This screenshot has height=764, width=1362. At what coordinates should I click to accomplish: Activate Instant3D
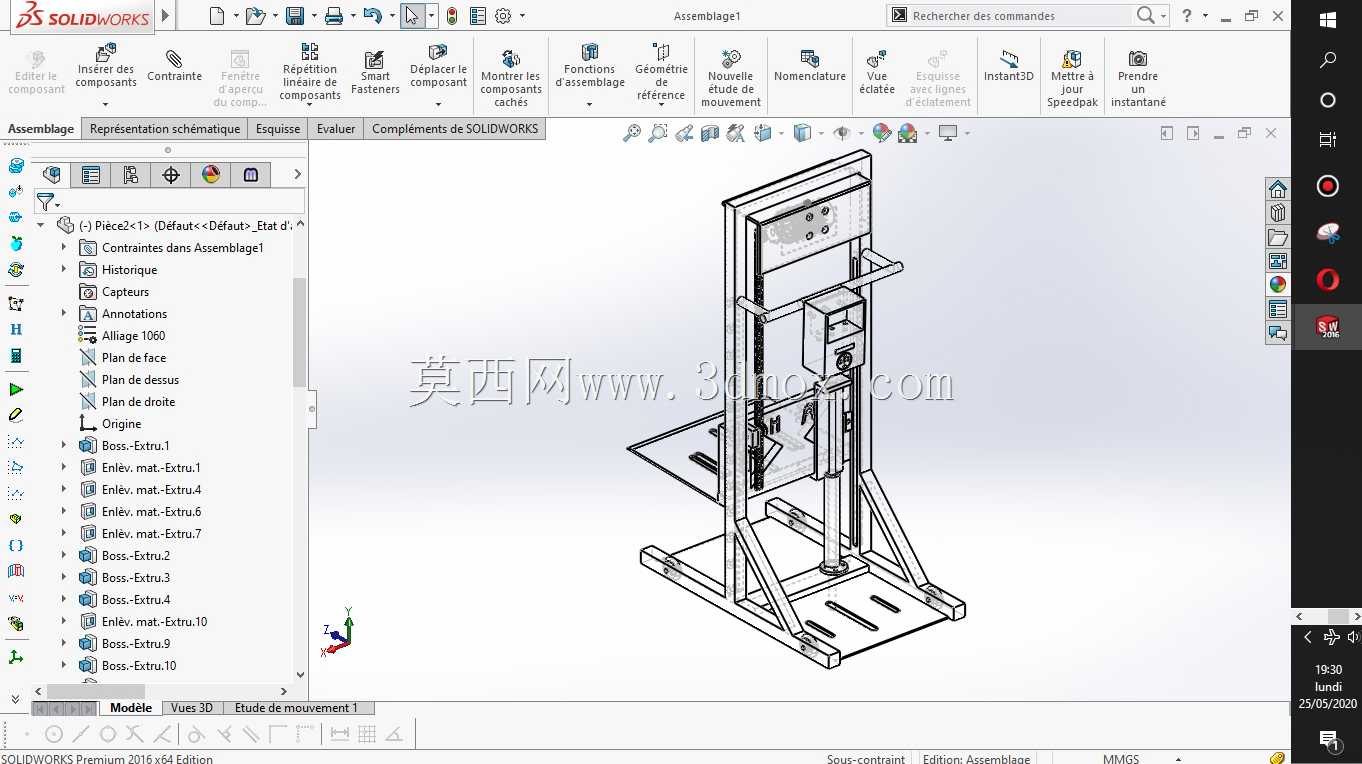click(1009, 68)
